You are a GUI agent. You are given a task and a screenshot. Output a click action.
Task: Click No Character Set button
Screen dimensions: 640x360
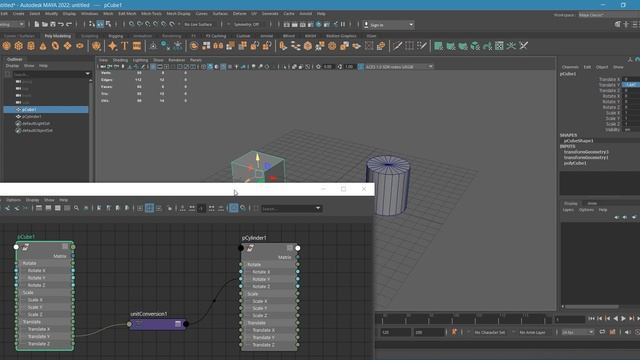pyautogui.click(x=490, y=332)
